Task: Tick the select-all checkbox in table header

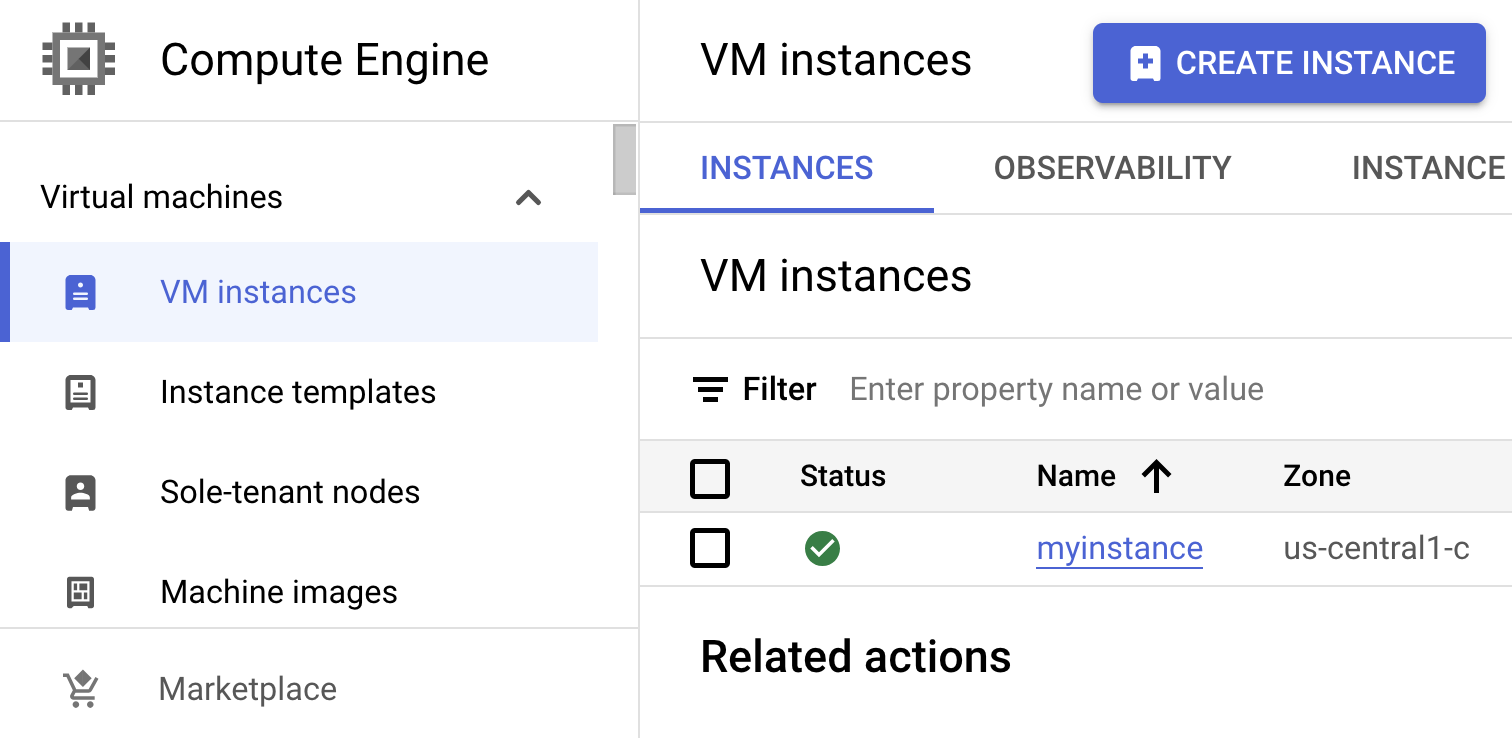Action: pyautogui.click(x=710, y=479)
